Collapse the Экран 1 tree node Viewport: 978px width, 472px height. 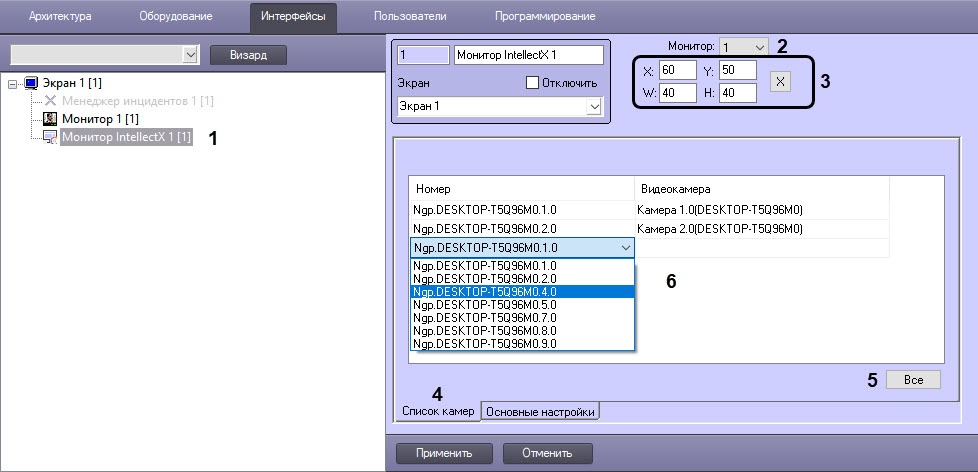12,83
